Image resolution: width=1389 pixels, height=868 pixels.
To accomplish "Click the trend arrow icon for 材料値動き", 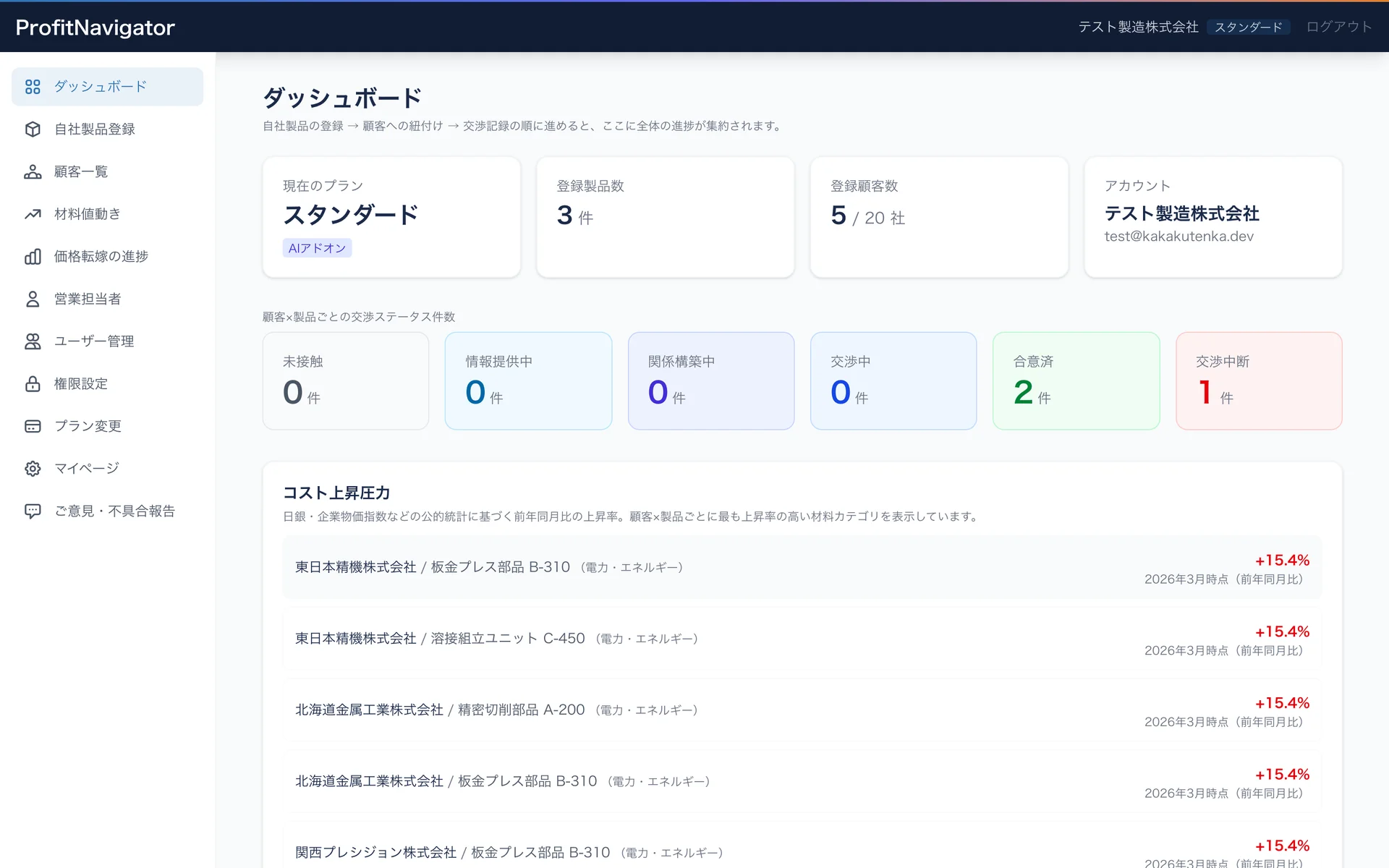I will point(33,214).
